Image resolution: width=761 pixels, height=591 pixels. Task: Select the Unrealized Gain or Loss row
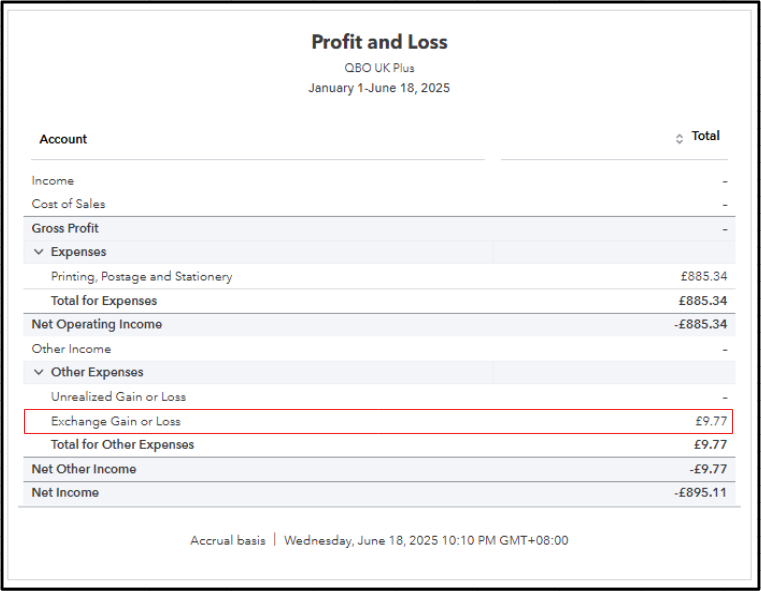pyautogui.click(x=118, y=397)
